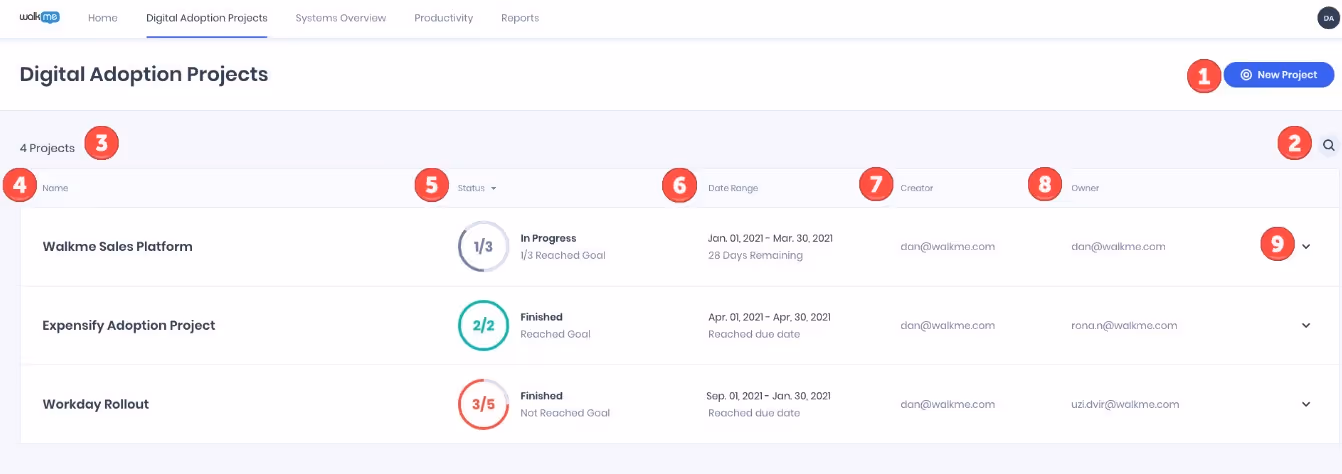Go to the Home tab

point(103,18)
